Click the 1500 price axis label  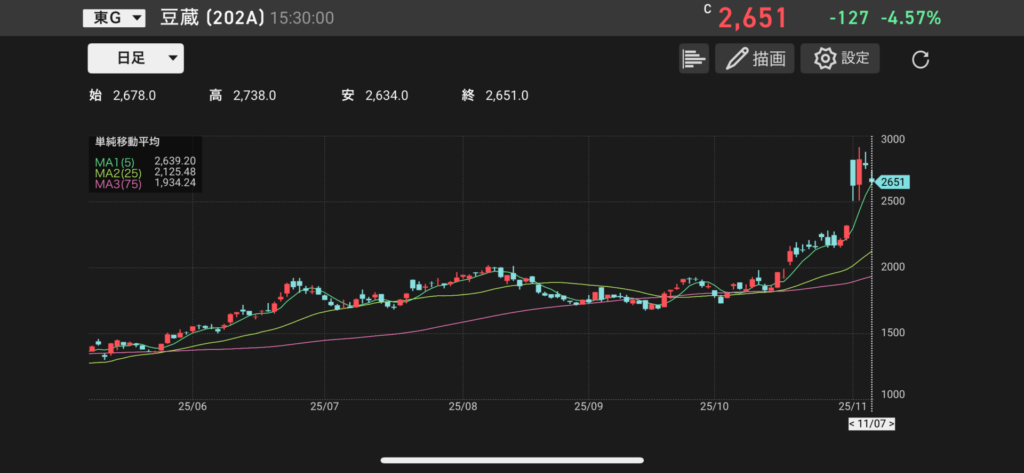893,333
